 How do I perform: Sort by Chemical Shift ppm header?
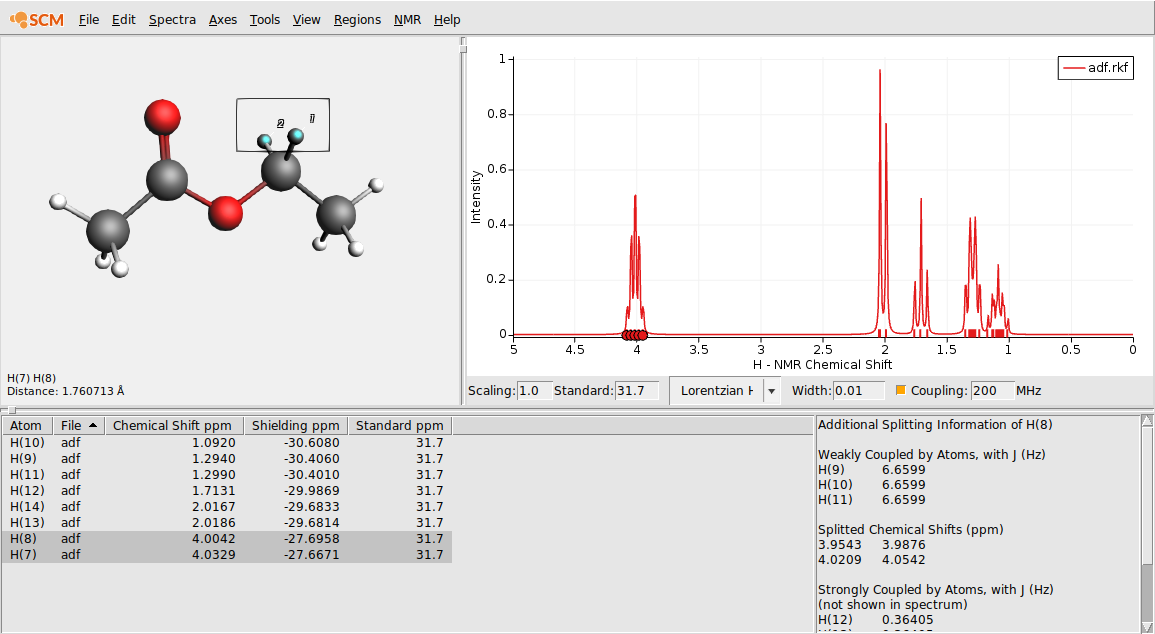pyautogui.click(x=174, y=426)
